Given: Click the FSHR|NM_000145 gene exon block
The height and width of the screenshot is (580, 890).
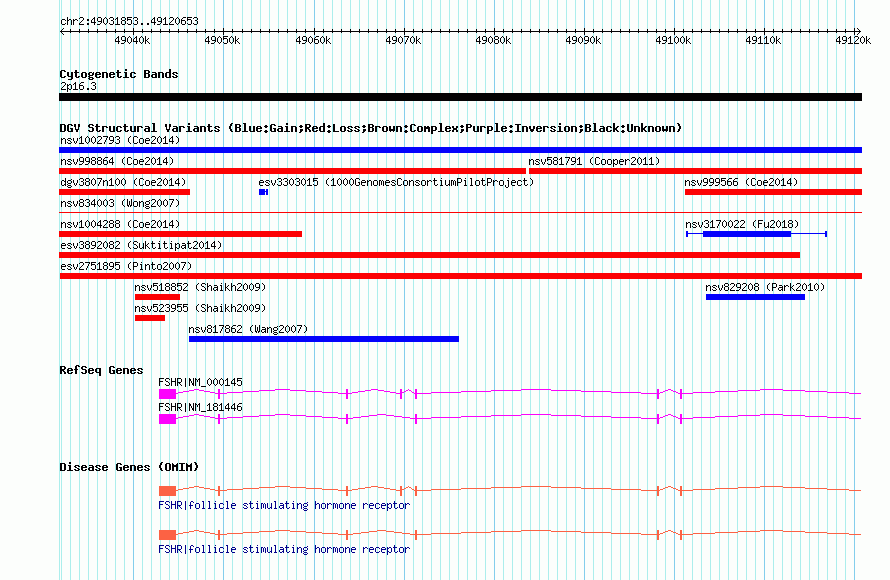Looking at the screenshot, I should pyautogui.click(x=167, y=394).
